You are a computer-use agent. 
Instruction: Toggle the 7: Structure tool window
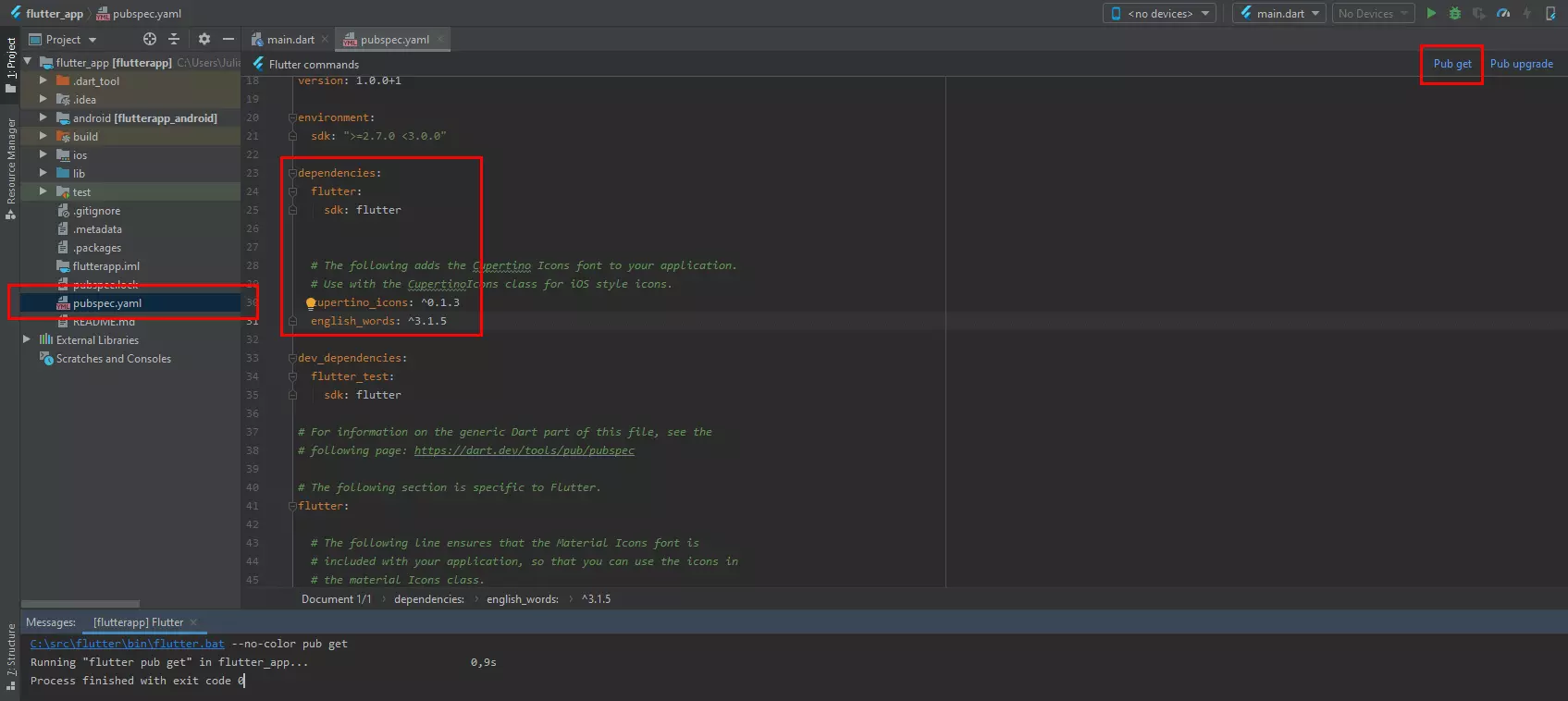point(10,658)
